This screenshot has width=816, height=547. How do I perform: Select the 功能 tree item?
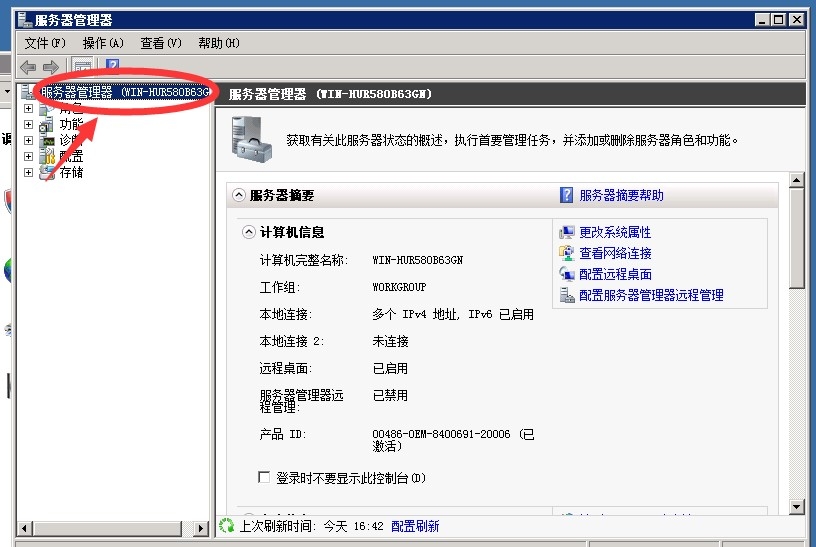pos(71,124)
